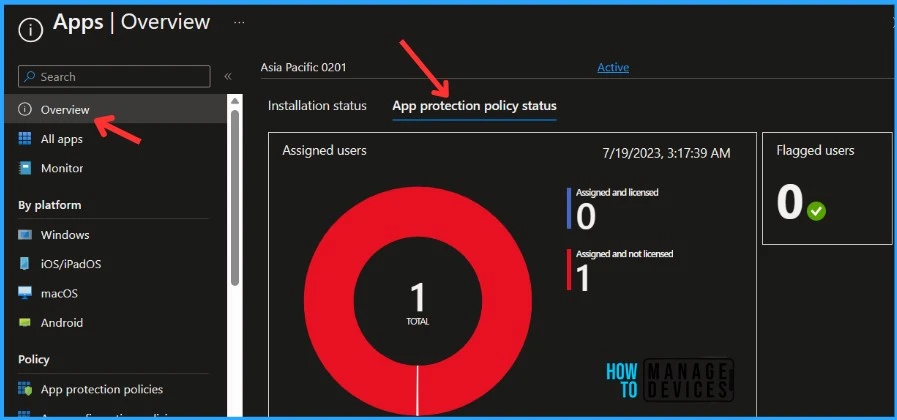Click the red donut chart ring
This screenshot has height=420, width=897.
(330, 300)
